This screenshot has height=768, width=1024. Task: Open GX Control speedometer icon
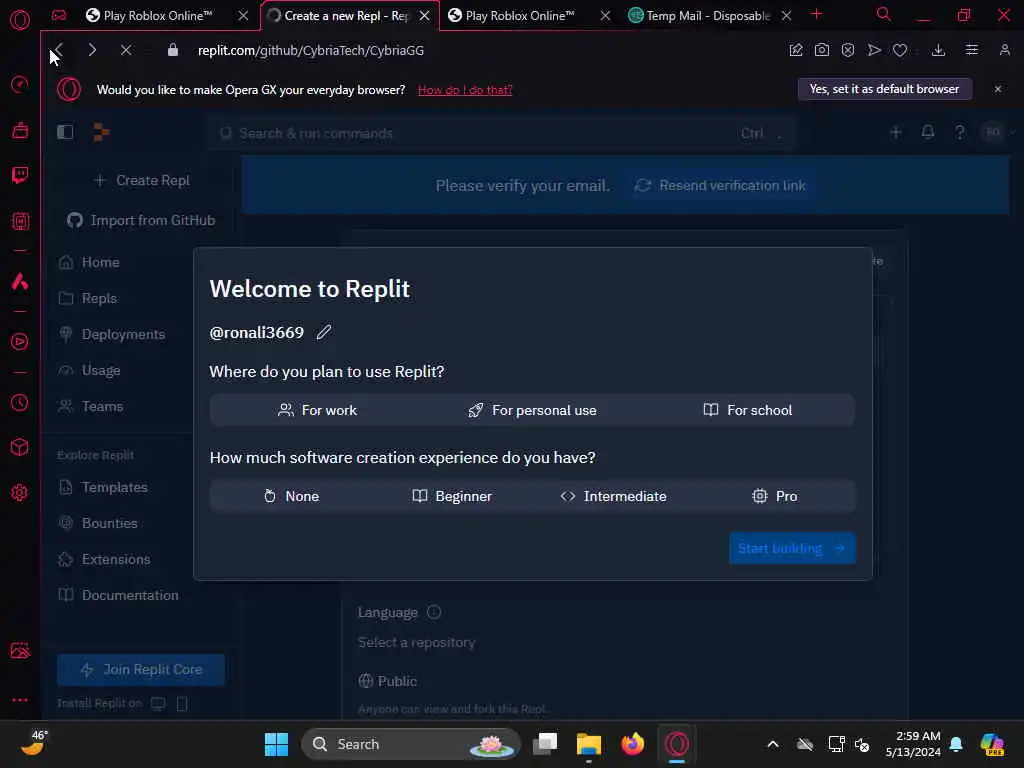pyautogui.click(x=20, y=84)
